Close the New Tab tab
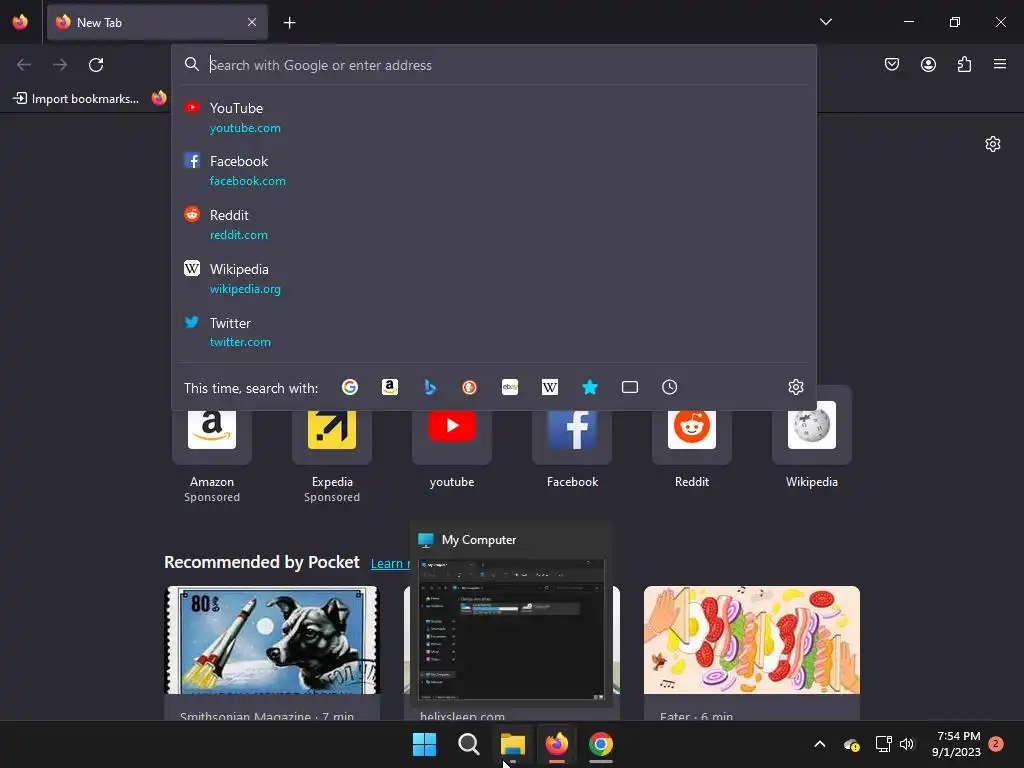Screen dimensions: 1024x768 252,22
